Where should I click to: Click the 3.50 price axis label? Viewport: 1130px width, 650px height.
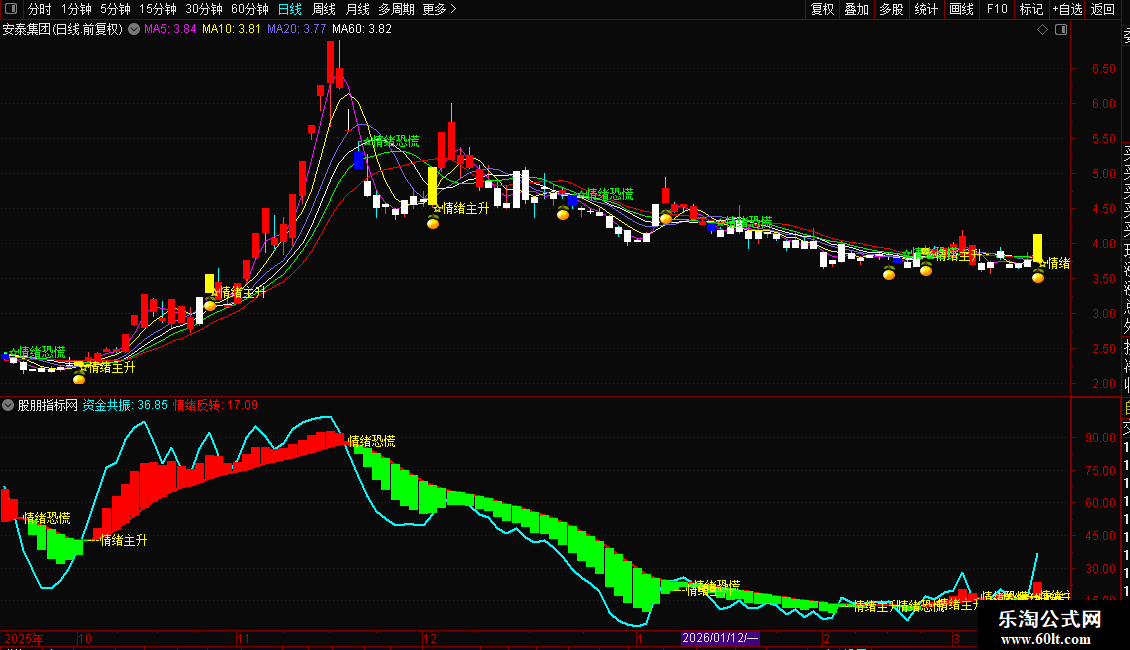(x=1104, y=279)
